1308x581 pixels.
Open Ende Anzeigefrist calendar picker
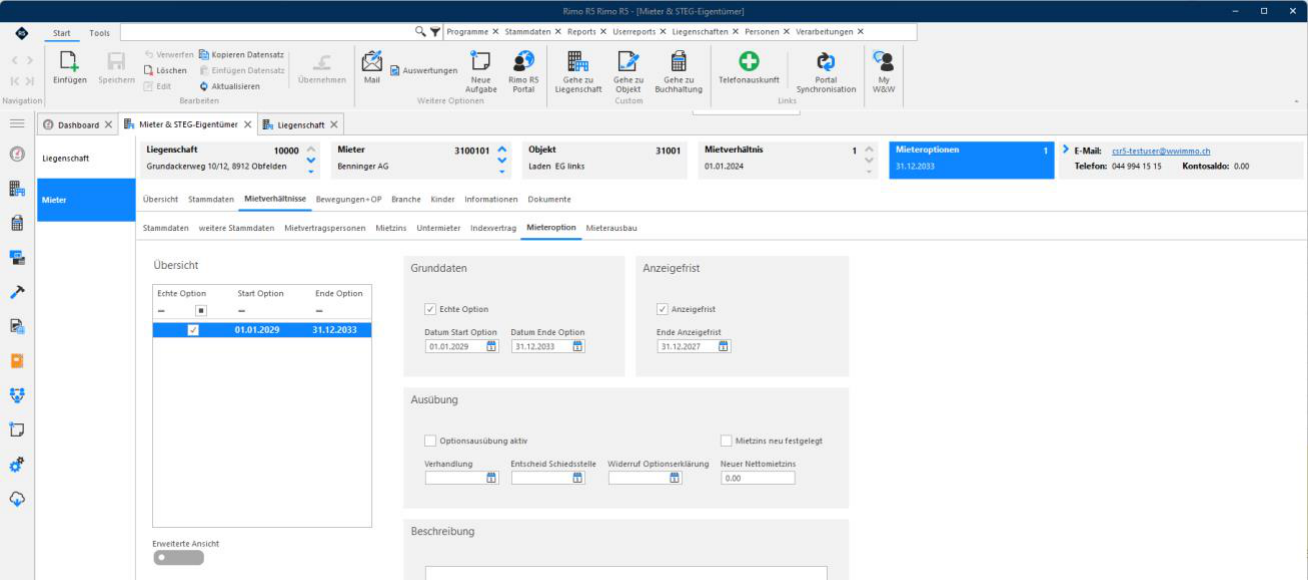[723, 346]
